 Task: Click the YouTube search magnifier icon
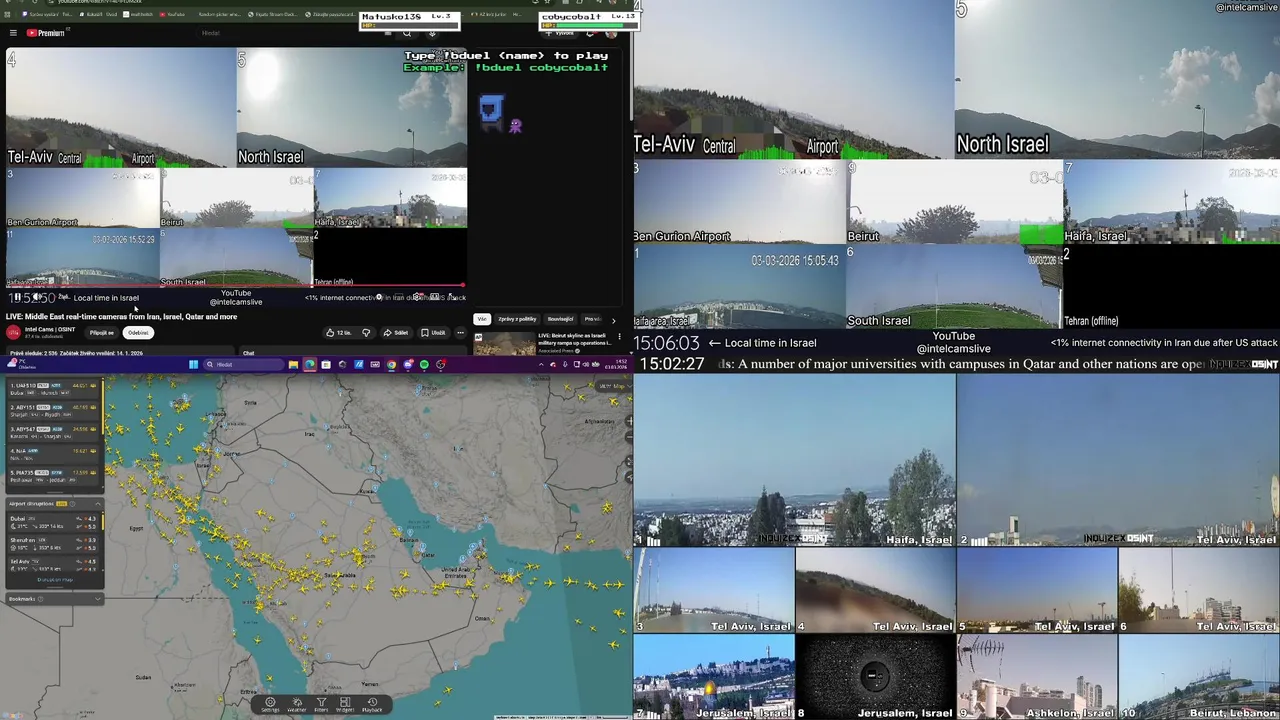(x=407, y=33)
